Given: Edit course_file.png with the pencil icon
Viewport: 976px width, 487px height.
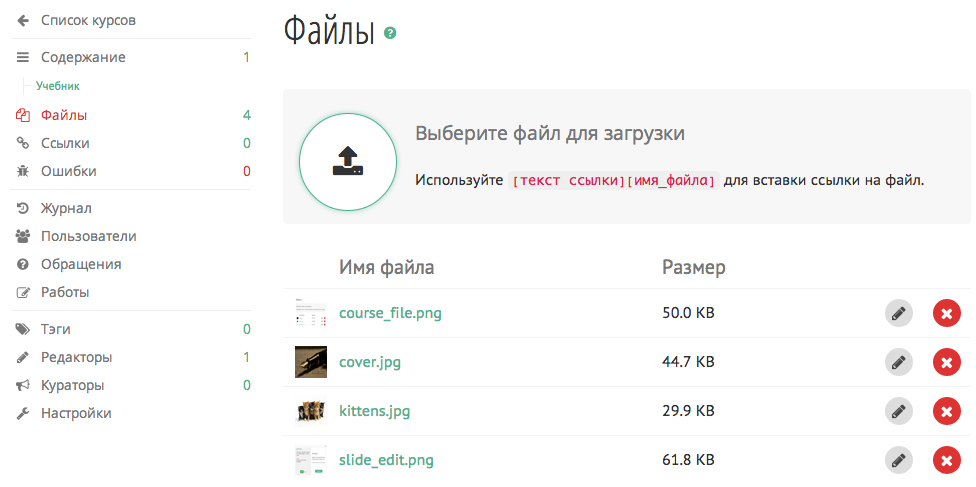Looking at the screenshot, I should coord(898,313).
